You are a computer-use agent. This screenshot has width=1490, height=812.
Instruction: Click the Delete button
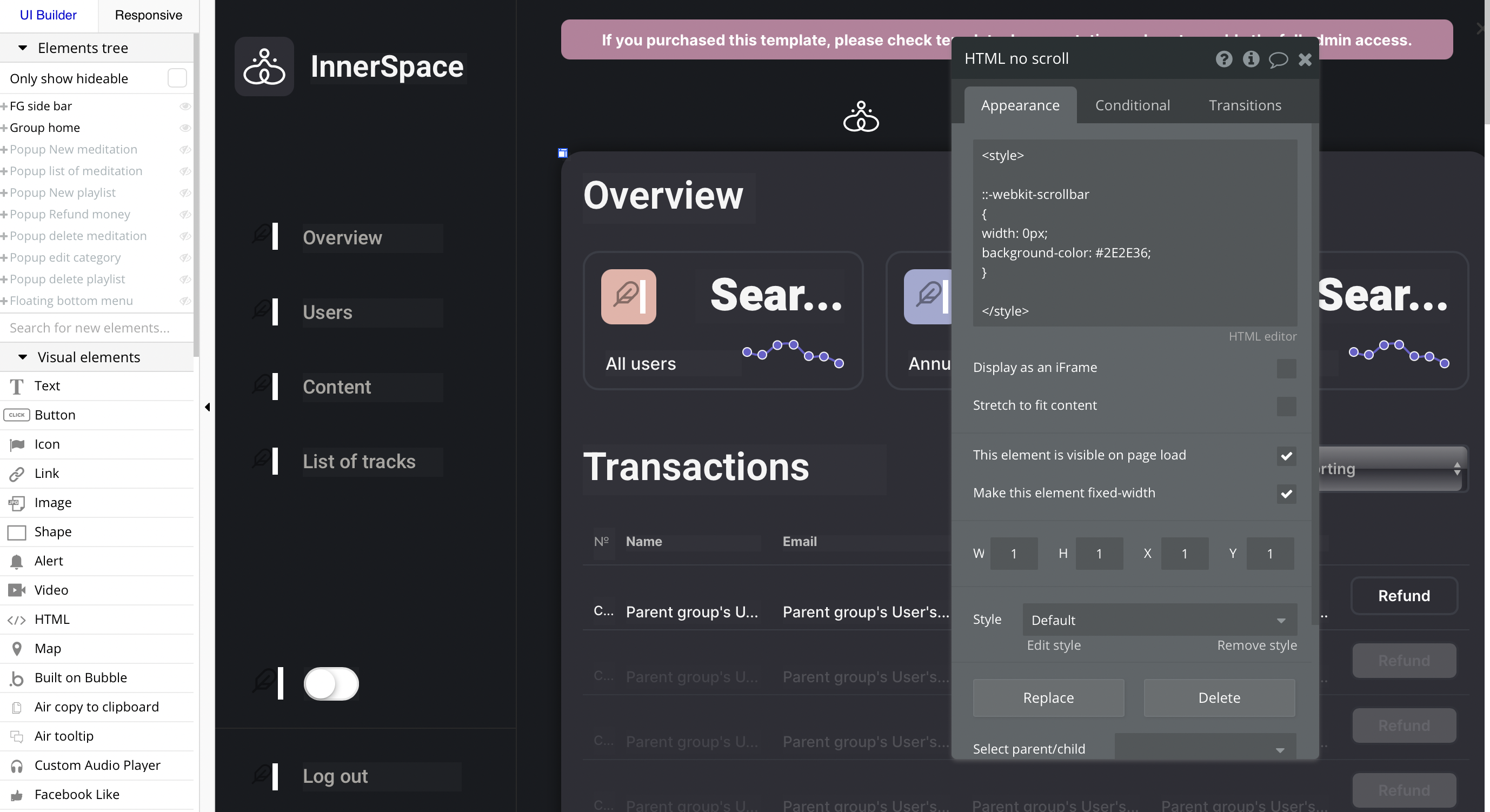[x=1219, y=697]
